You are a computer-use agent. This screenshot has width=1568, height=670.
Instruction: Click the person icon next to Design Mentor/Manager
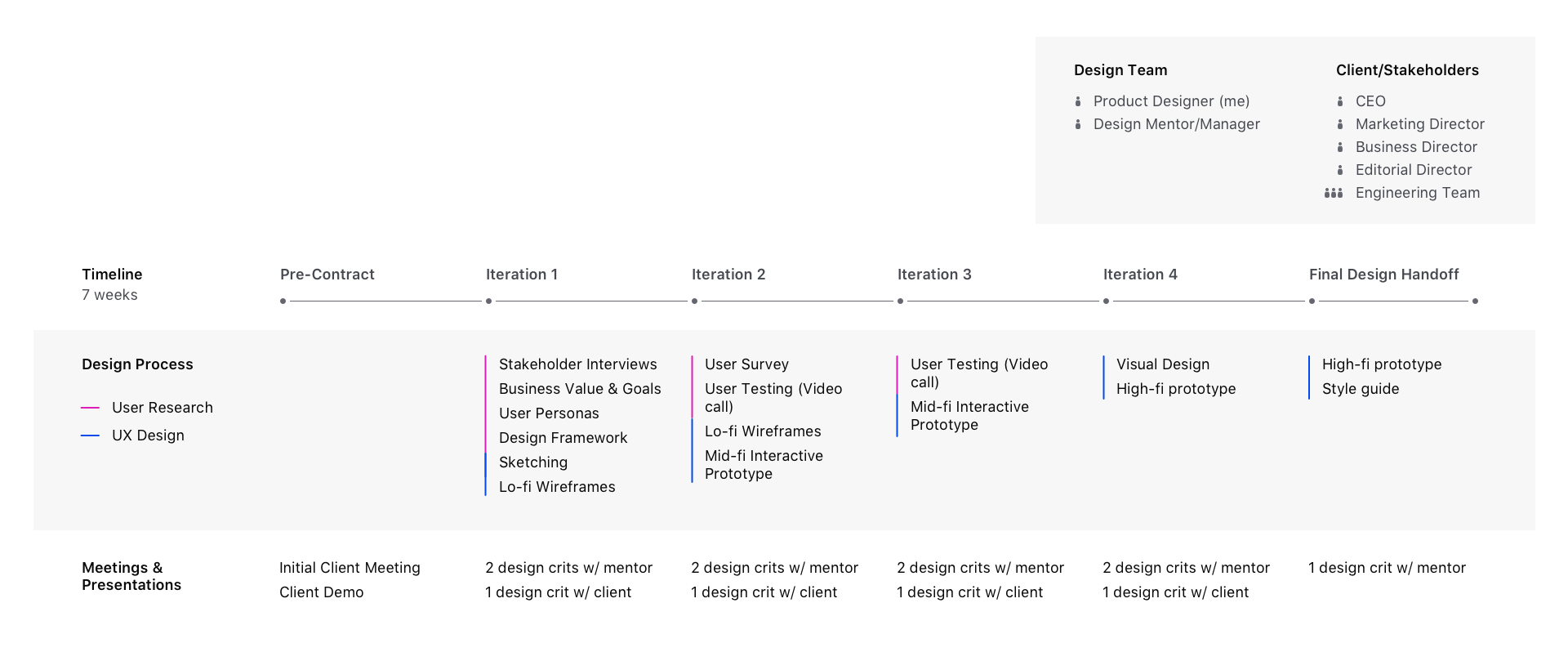[1078, 124]
